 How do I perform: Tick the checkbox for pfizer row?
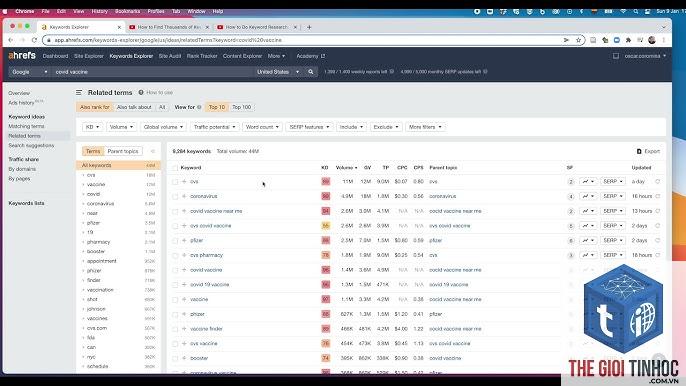[175, 241]
